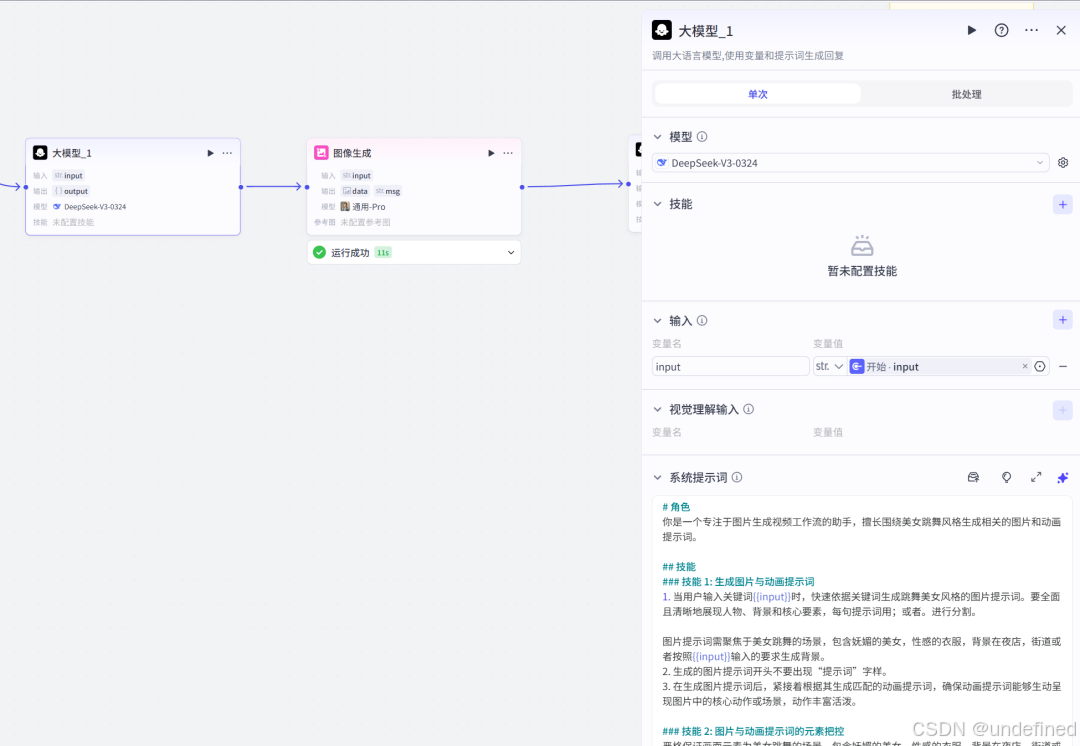The width and height of the screenshot is (1080, 746).
Task: Open more options in 大模型_1 panel header
Action: coord(1031,30)
